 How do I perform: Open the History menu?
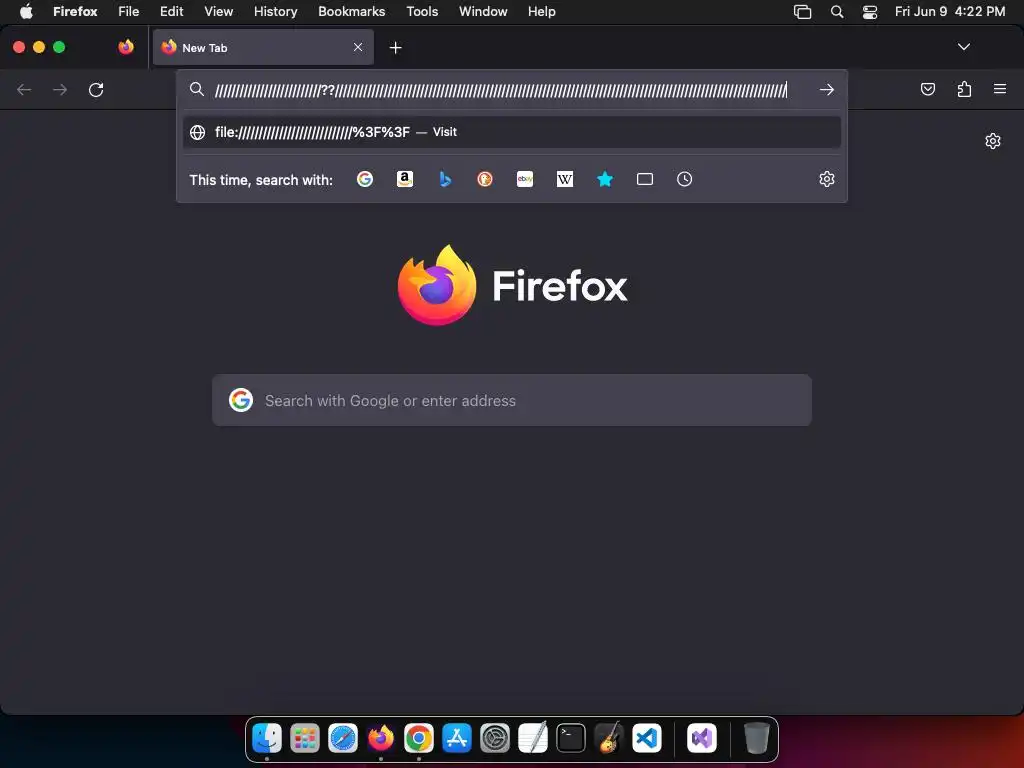(276, 11)
